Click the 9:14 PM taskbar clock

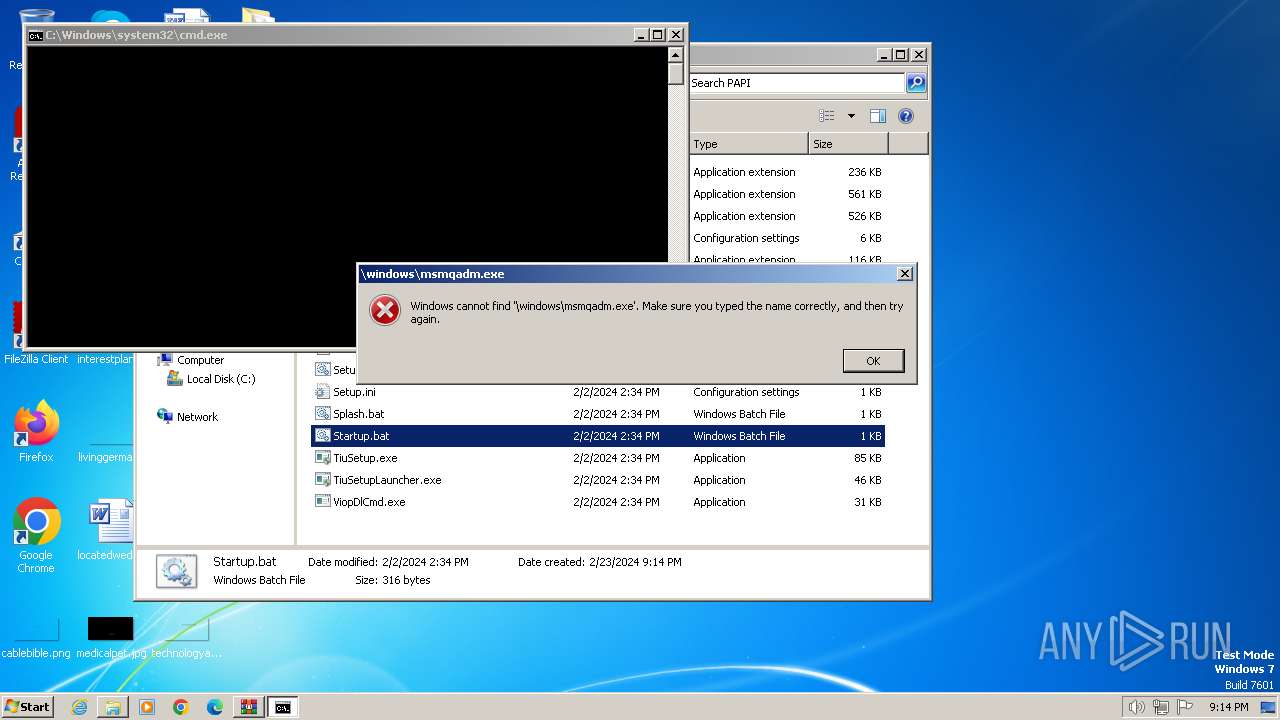point(1228,707)
